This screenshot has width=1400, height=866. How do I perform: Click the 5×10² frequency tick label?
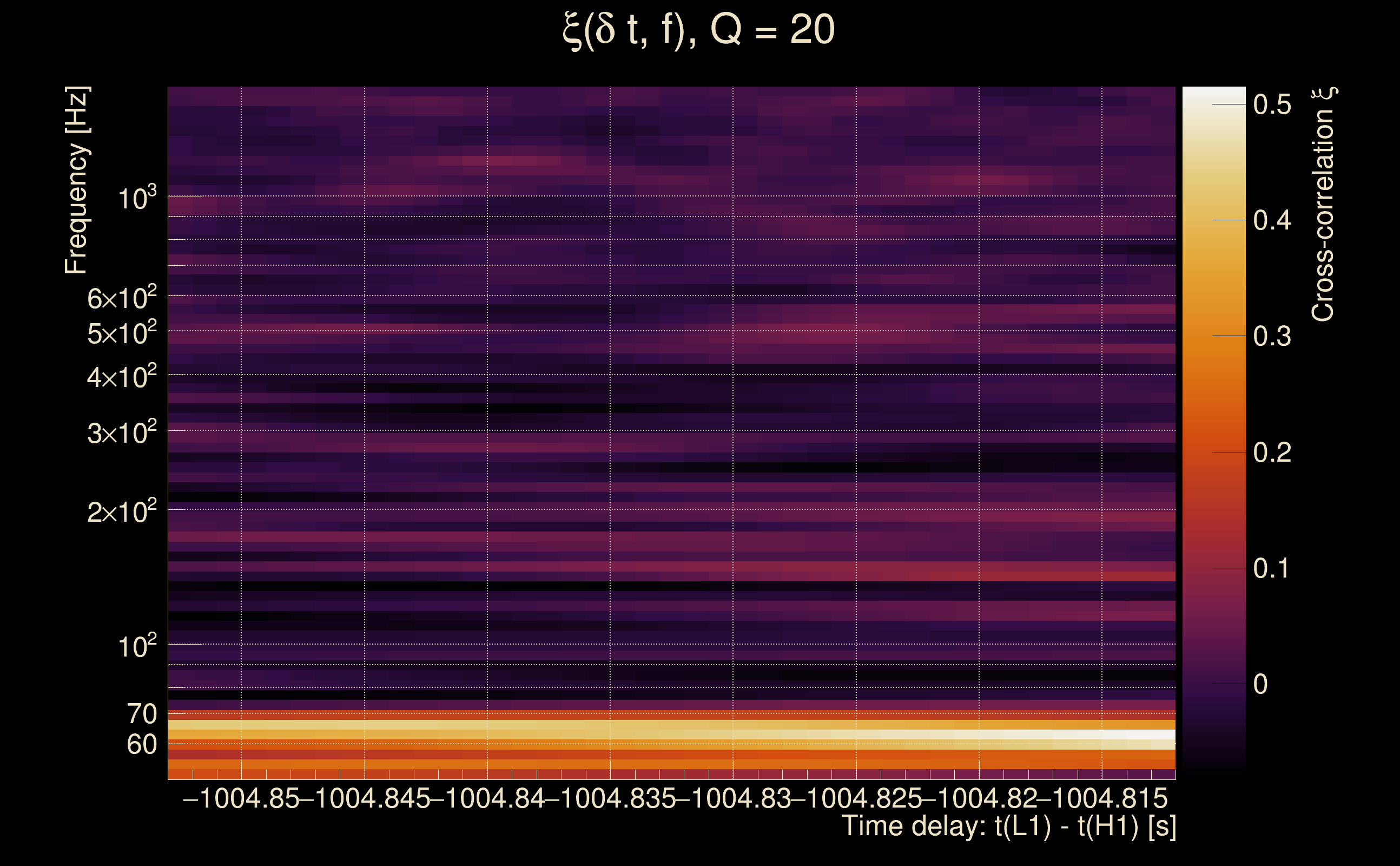pyautogui.click(x=122, y=333)
